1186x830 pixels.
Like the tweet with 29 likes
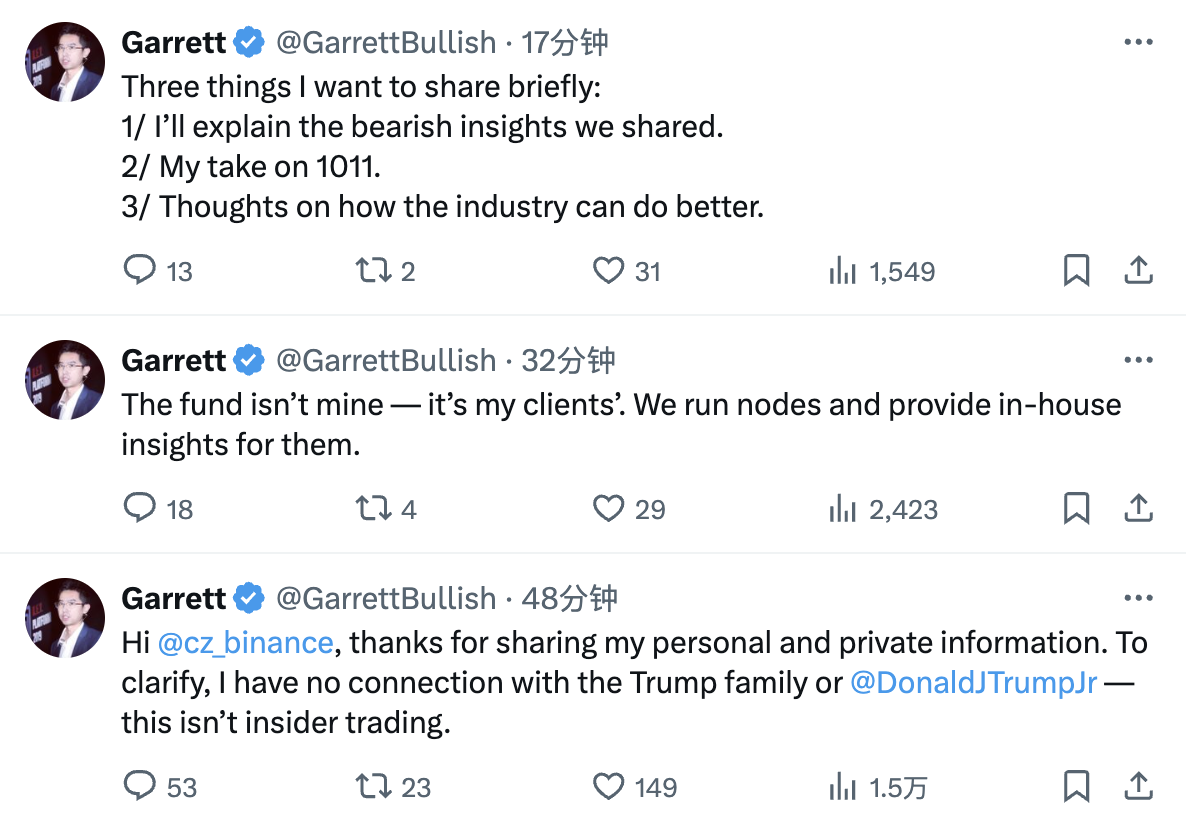(608, 509)
